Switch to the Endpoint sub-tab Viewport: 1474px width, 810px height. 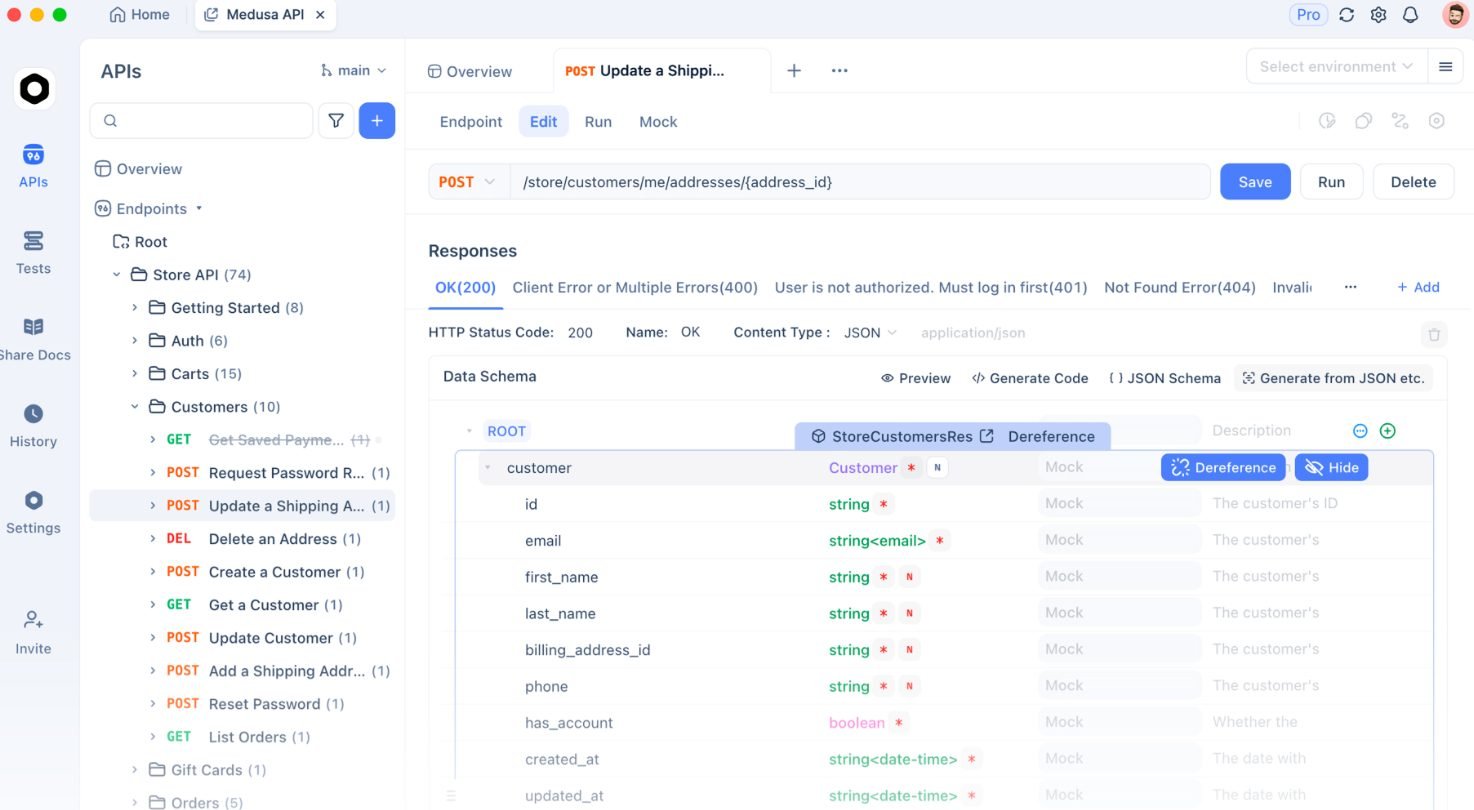tap(471, 122)
